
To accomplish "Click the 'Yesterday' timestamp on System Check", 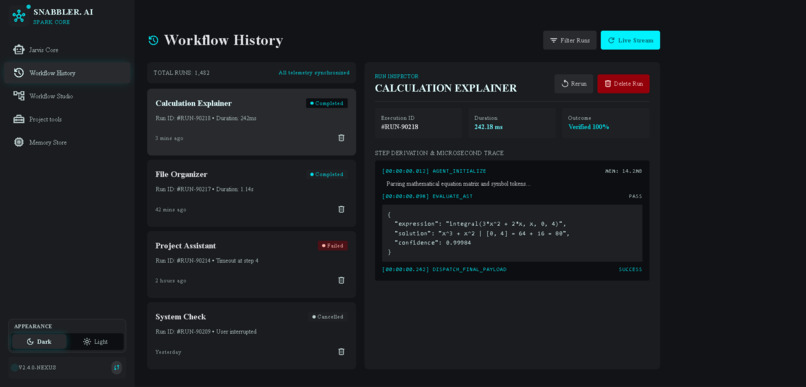I will tap(168, 352).
